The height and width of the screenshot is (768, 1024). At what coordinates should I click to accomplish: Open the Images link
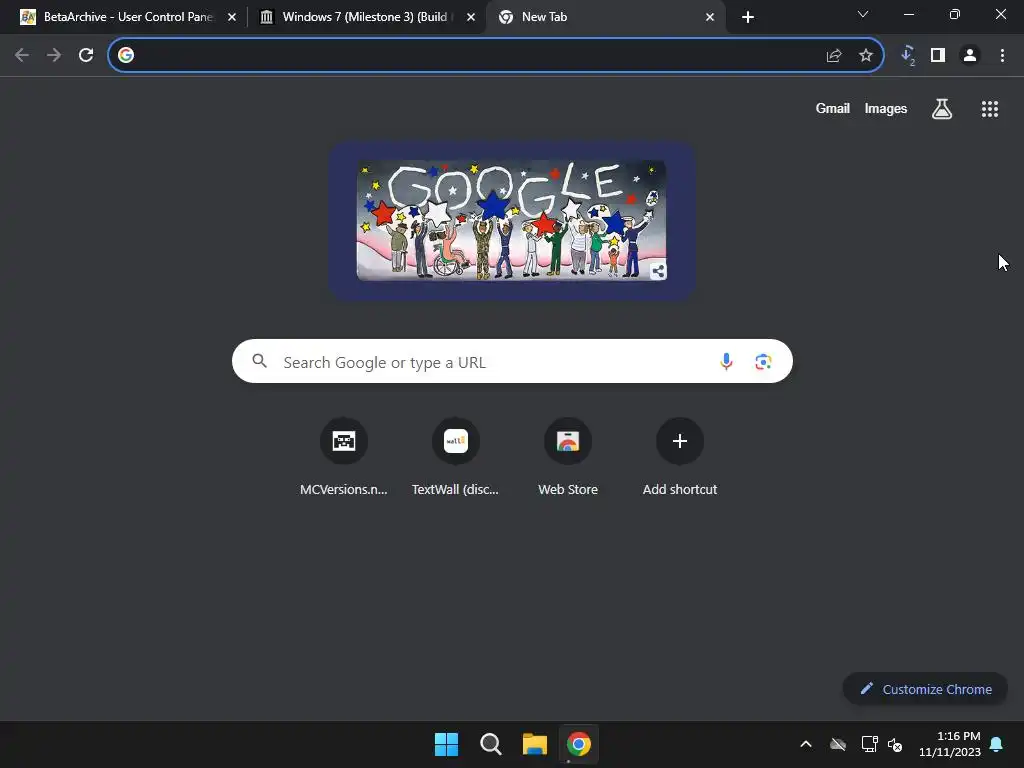pos(886,109)
